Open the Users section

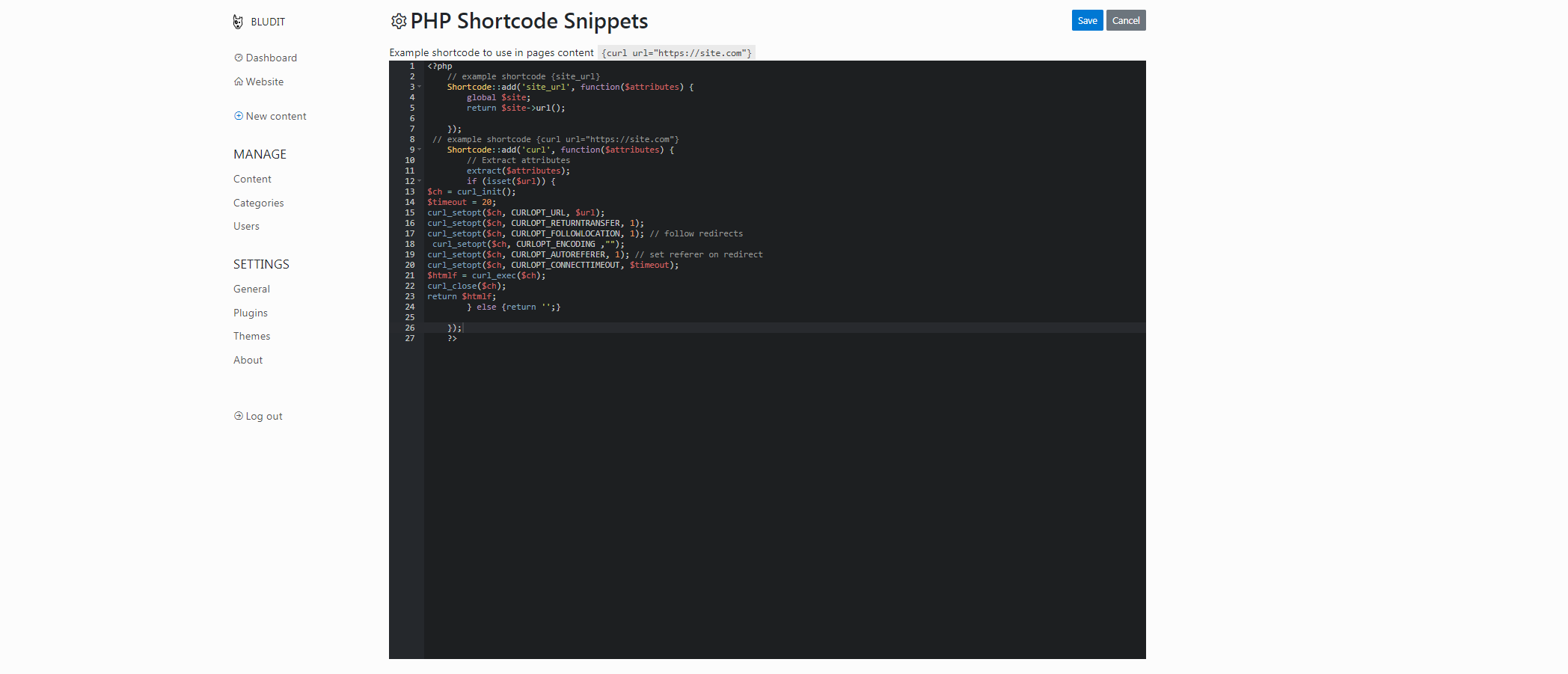pos(246,226)
